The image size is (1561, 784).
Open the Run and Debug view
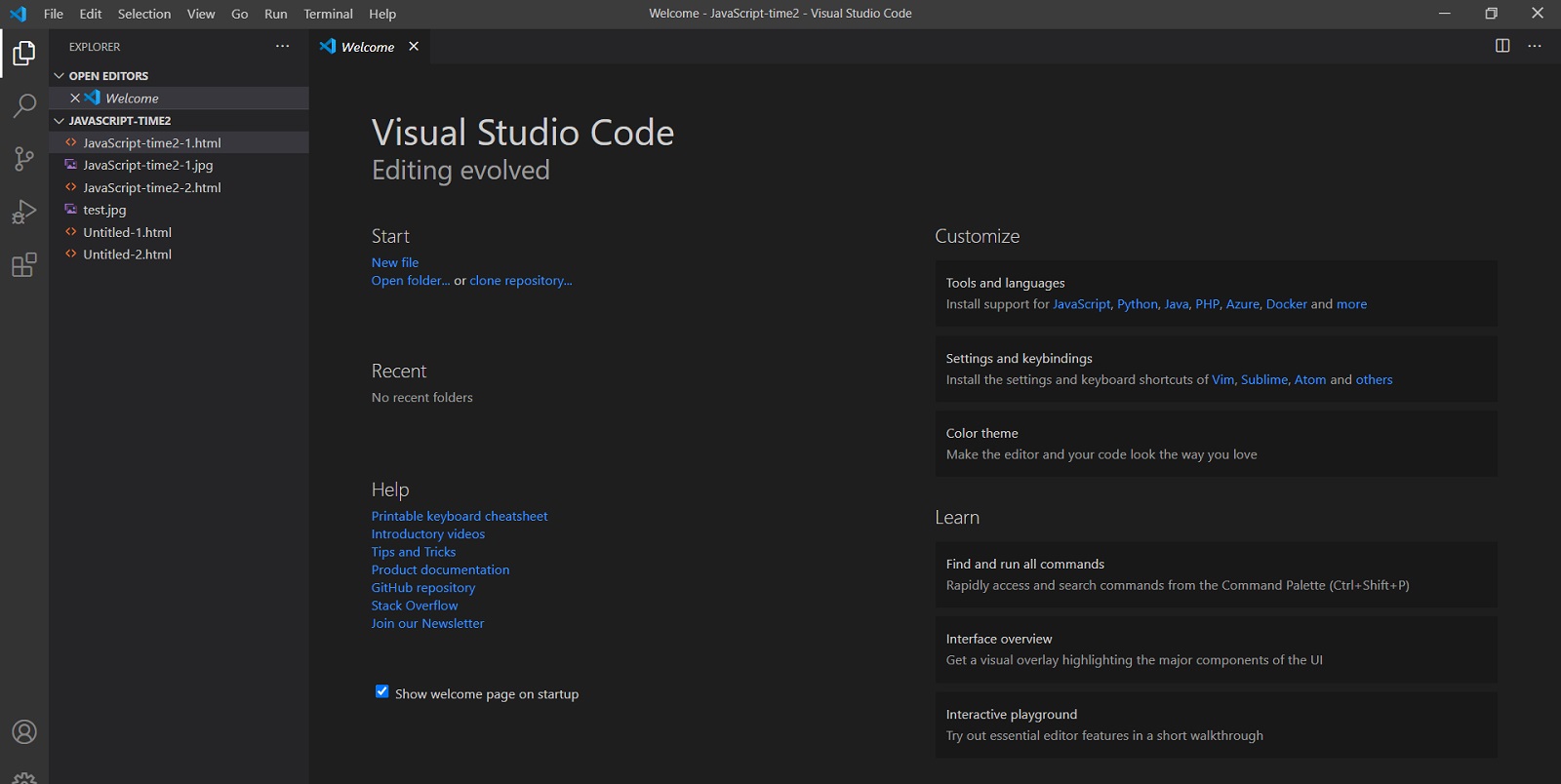[x=24, y=212]
